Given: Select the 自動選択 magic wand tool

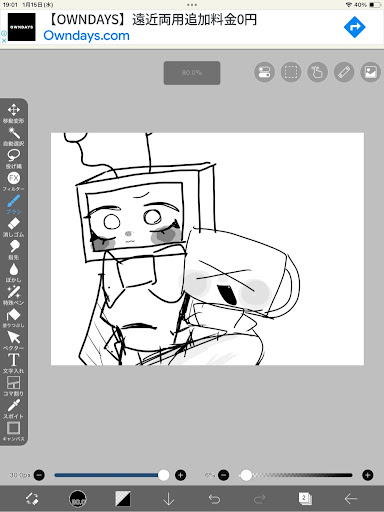Looking at the screenshot, I should coord(14,137).
